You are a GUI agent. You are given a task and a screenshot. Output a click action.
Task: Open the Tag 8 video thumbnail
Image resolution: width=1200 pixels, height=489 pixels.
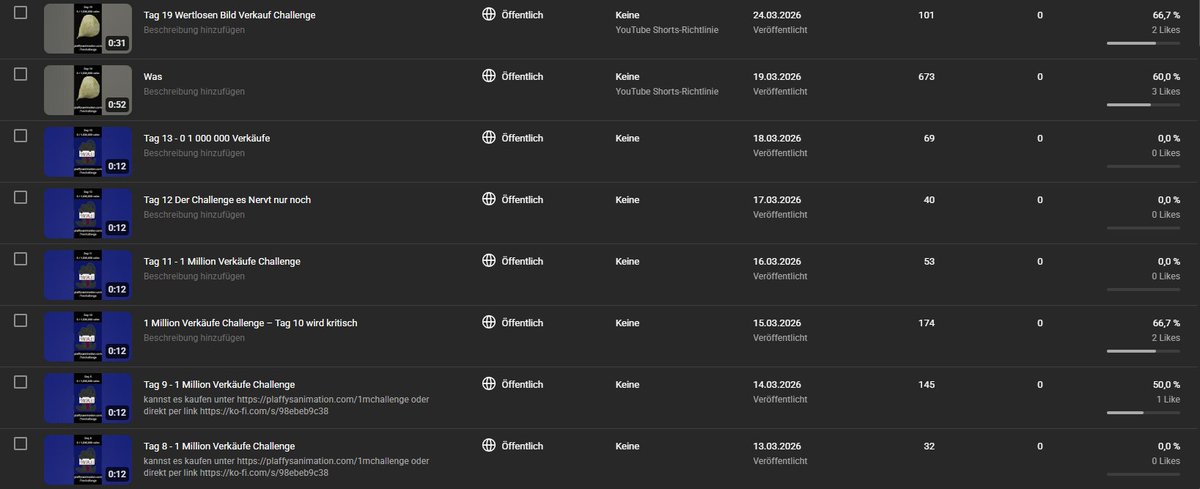pos(88,460)
